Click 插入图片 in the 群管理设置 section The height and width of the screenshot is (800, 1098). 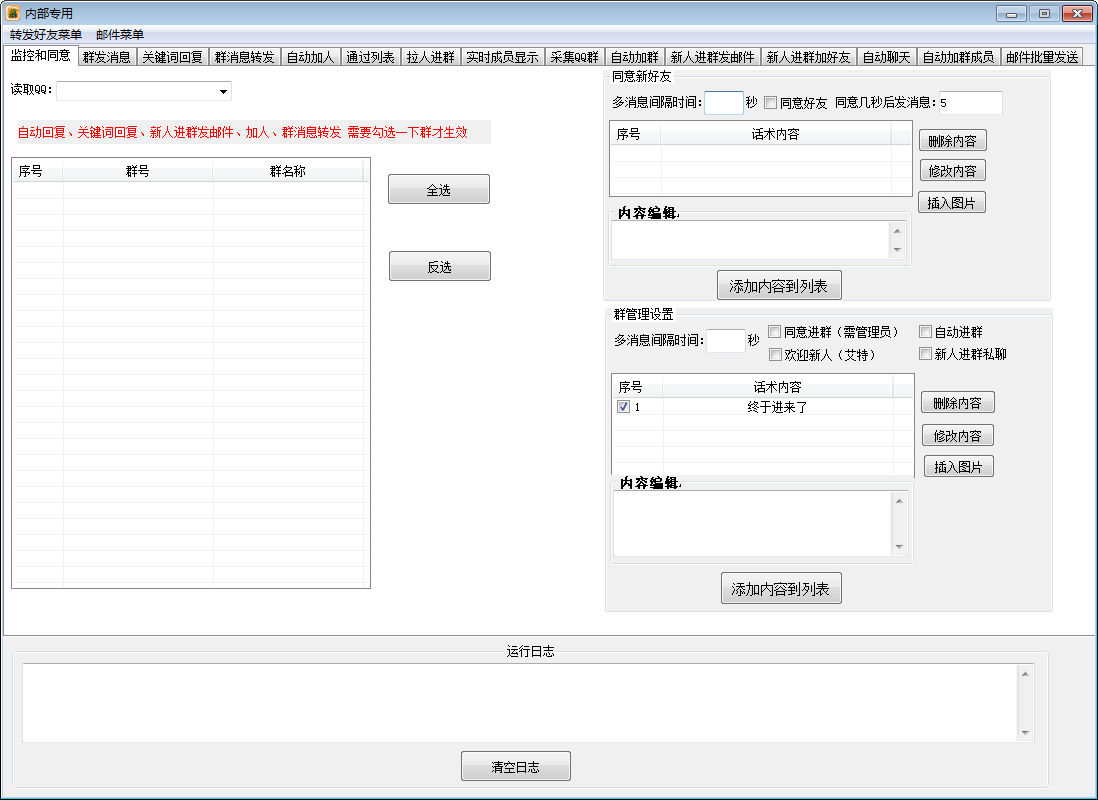[958, 465]
